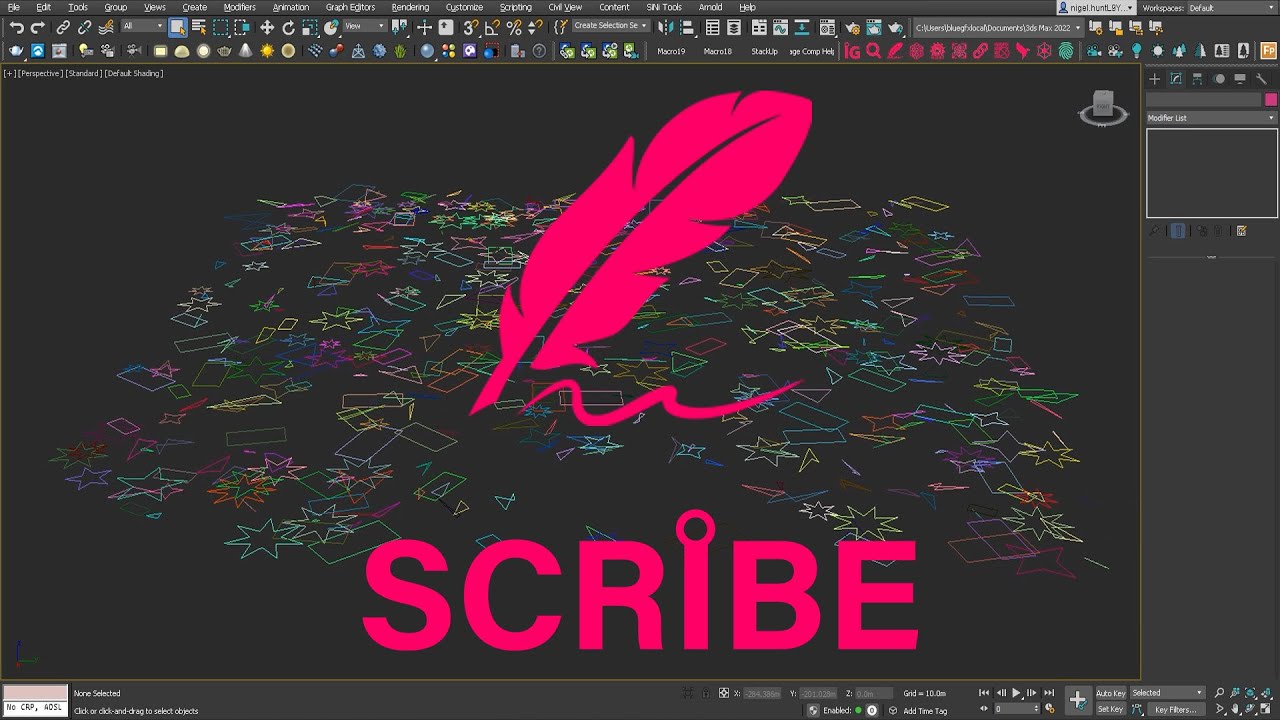
Task: Click the pink object color swatch
Action: point(1271,100)
